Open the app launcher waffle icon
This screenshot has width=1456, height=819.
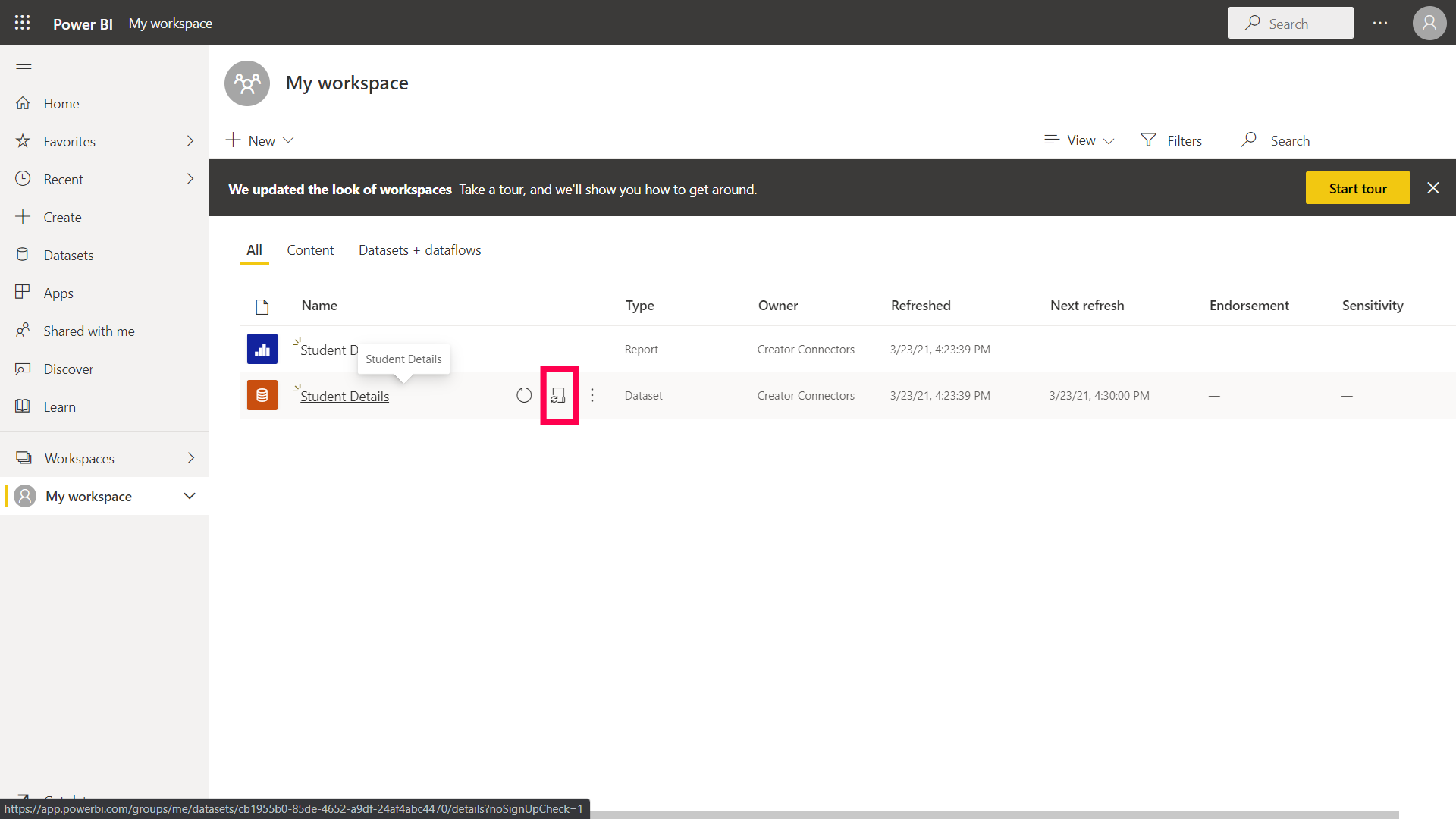(x=23, y=23)
